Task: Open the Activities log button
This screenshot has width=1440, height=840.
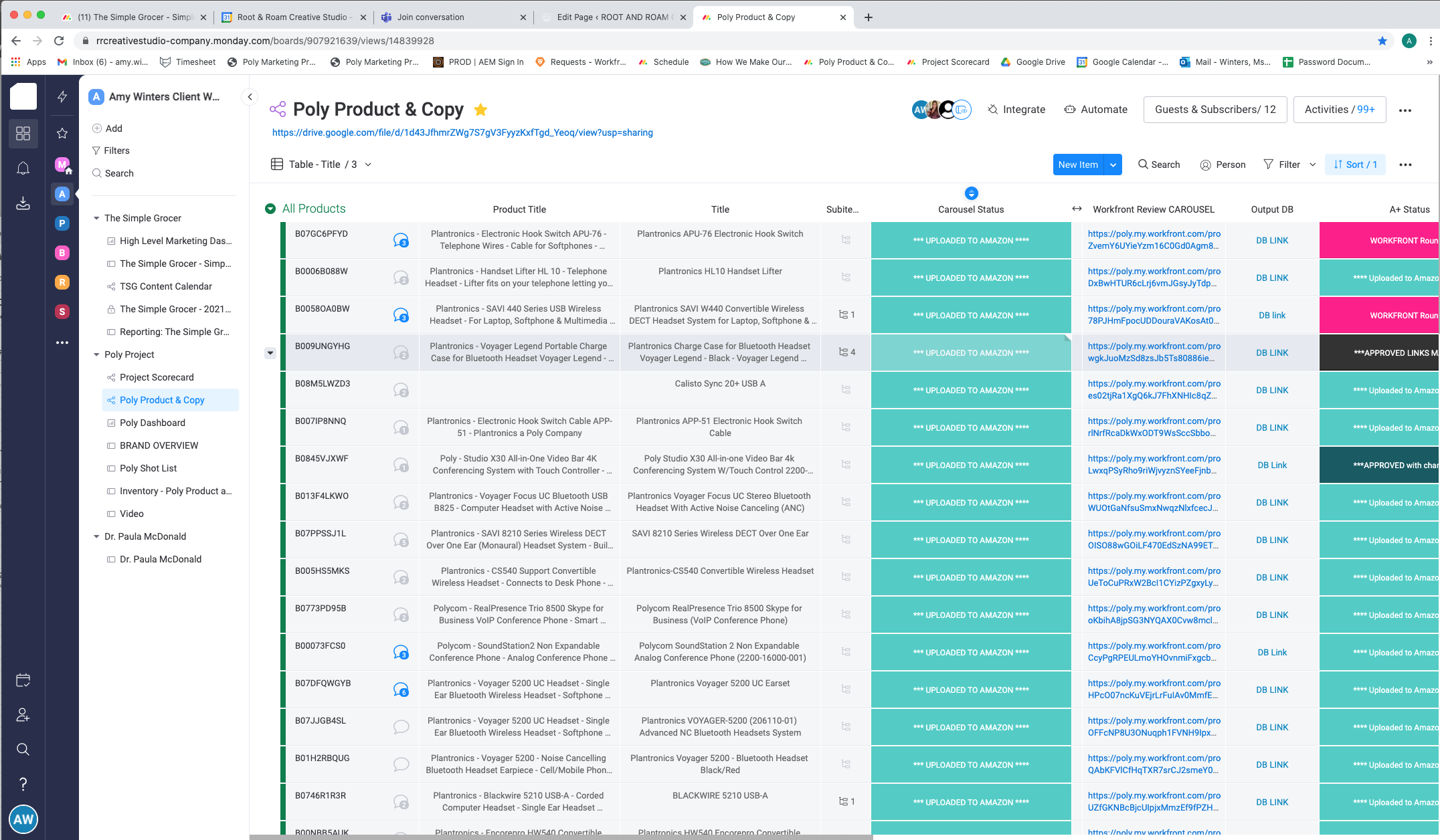Action: pyautogui.click(x=1340, y=110)
